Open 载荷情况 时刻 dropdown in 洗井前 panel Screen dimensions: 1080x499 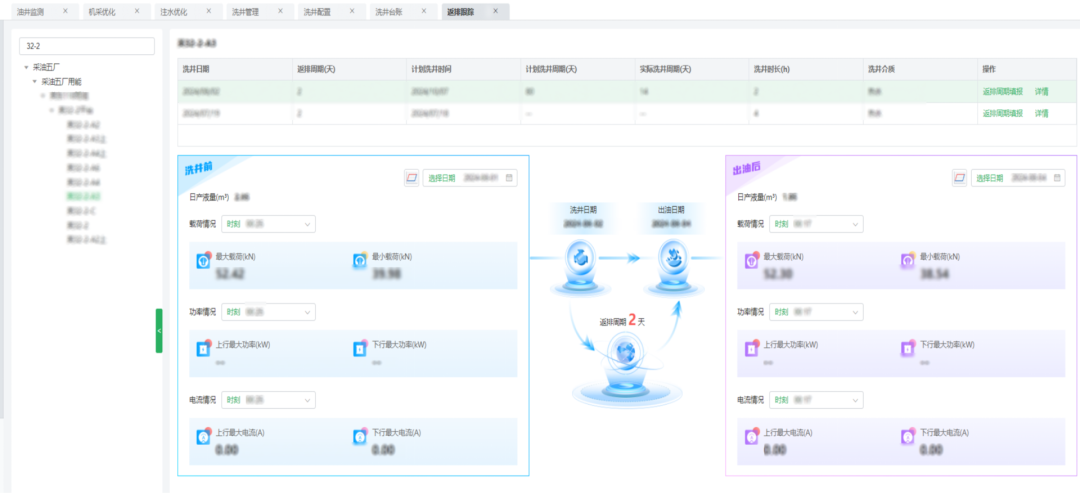[x=267, y=224]
